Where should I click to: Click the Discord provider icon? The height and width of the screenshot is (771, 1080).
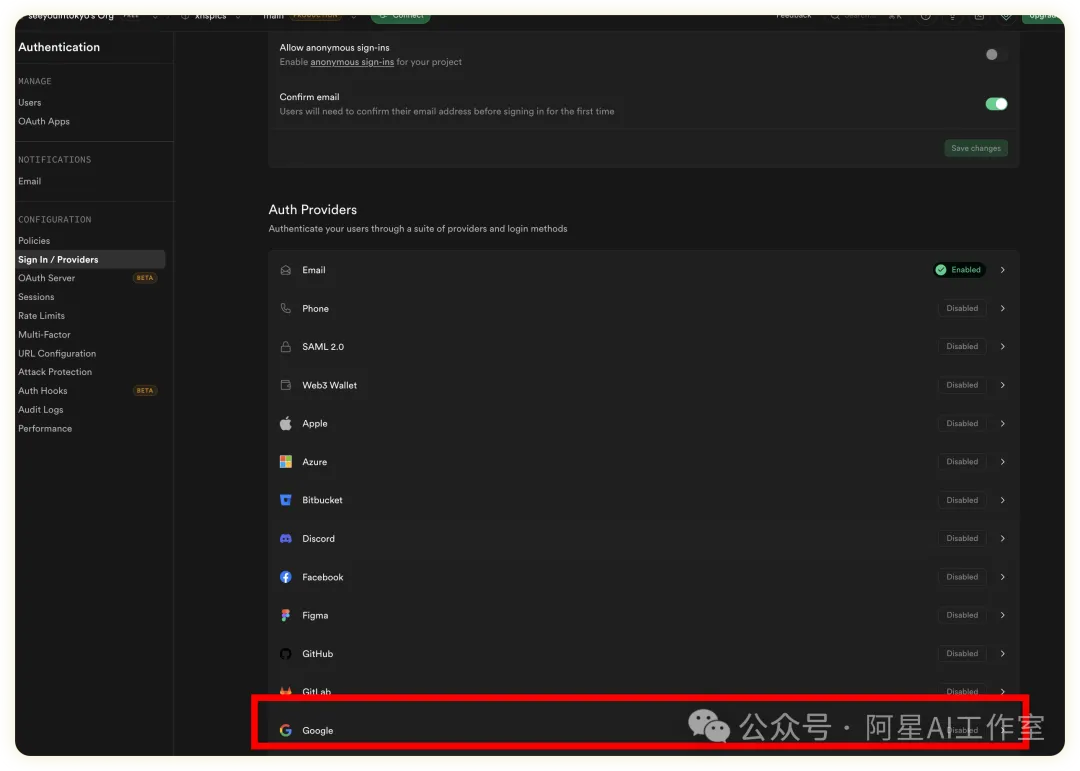[x=285, y=539]
